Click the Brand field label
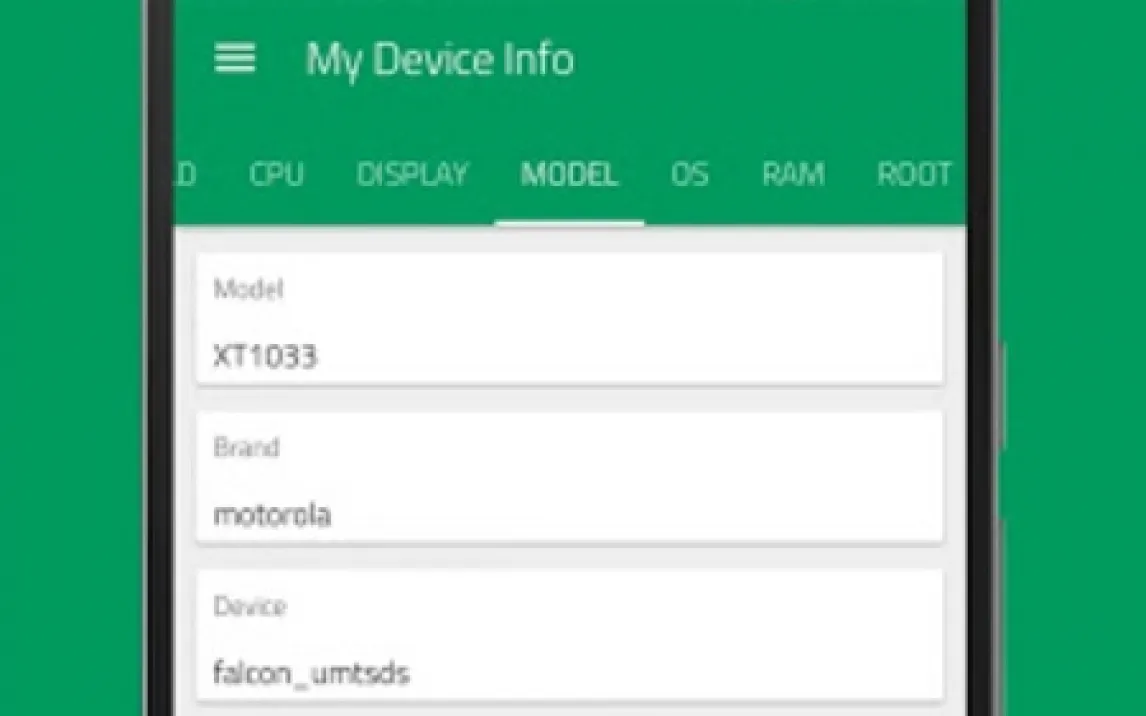1146x716 pixels. point(246,447)
